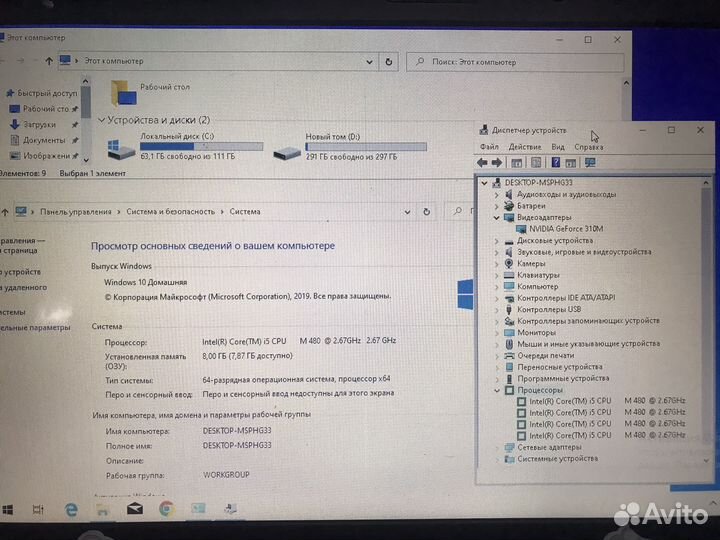Viewport: 720px width, 540px height.
Task: Refresh the Этот компьютер Explorer window
Action: tap(388, 62)
